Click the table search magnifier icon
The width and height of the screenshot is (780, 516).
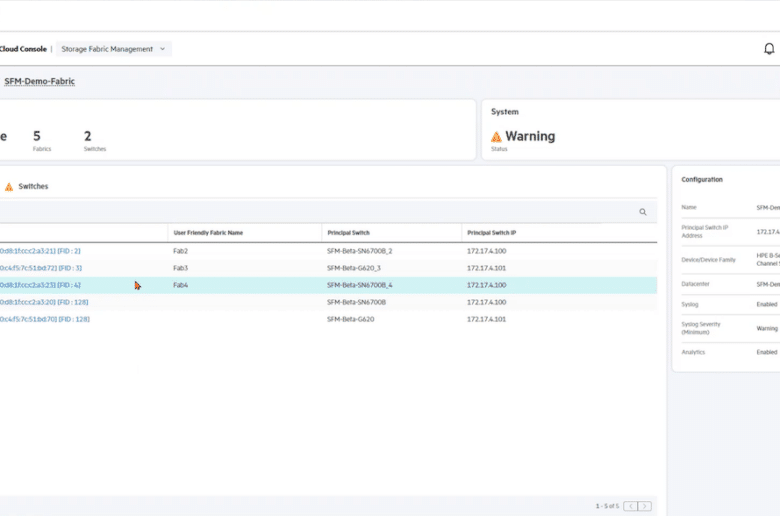pos(643,212)
